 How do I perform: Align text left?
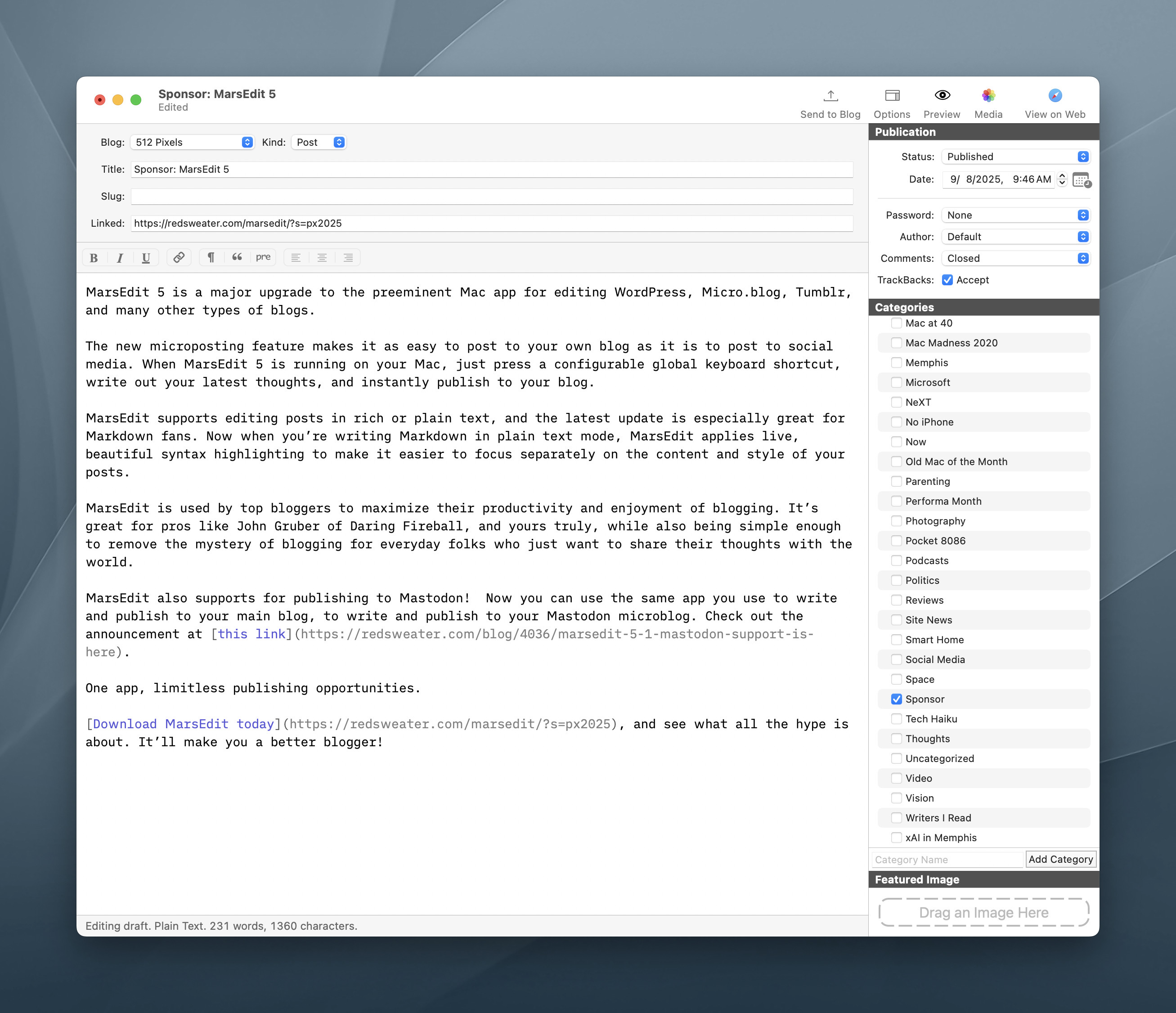coord(296,258)
